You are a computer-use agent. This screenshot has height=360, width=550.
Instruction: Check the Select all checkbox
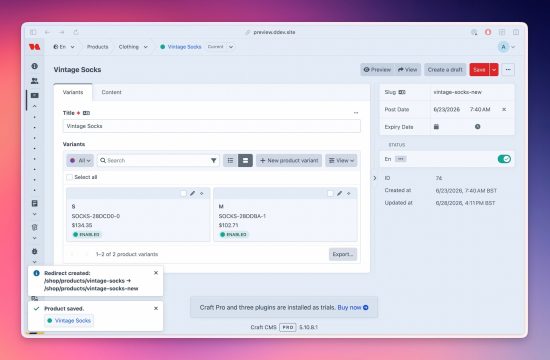click(x=69, y=177)
